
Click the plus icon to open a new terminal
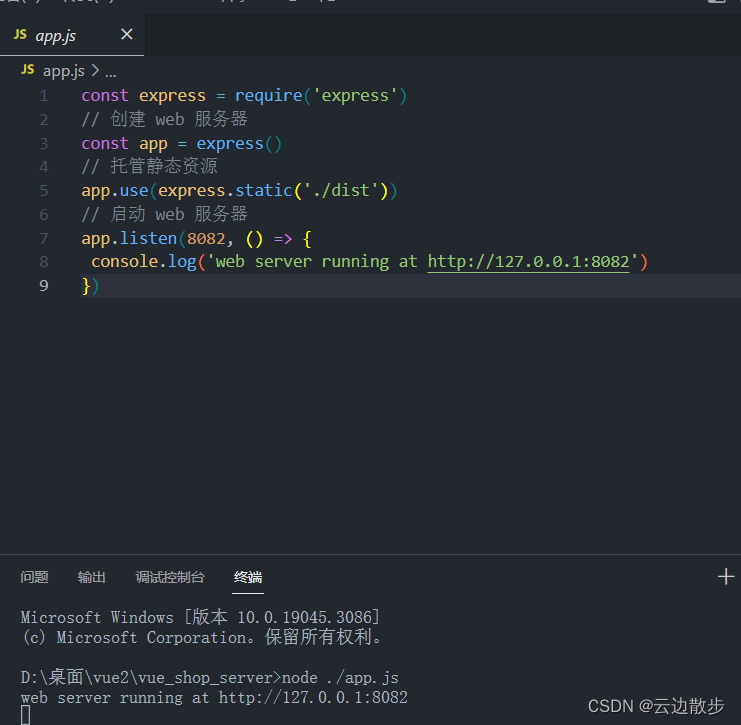click(726, 577)
